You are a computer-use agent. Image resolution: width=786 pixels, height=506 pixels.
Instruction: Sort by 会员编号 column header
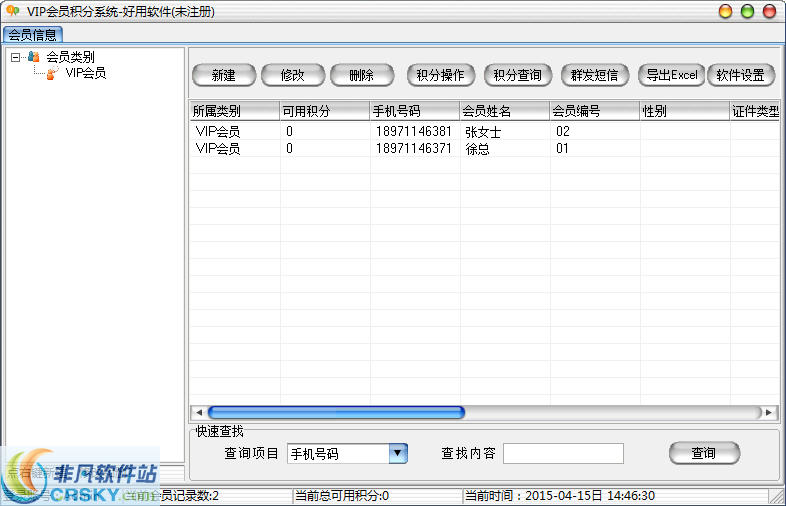click(x=595, y=111)
